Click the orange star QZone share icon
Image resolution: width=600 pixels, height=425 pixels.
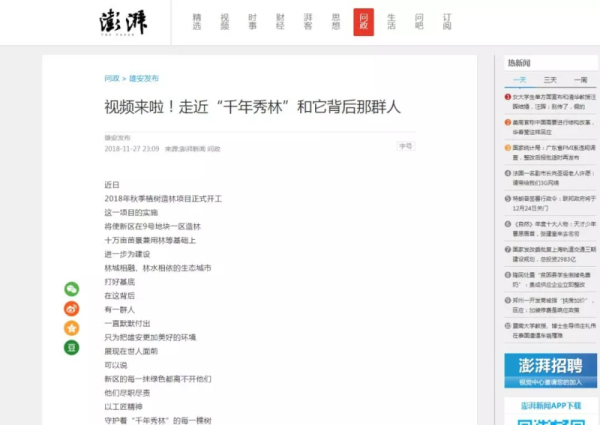(72, 328)
